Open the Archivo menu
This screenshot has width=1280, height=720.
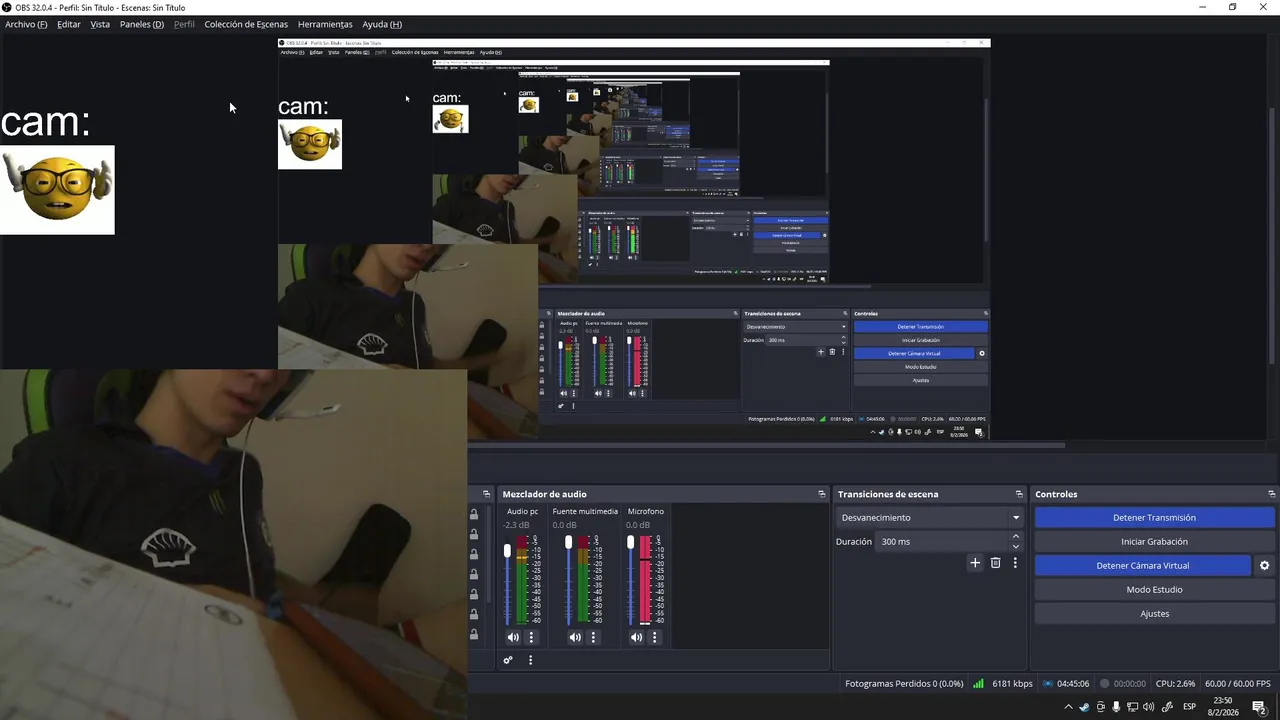pos(26,24)
